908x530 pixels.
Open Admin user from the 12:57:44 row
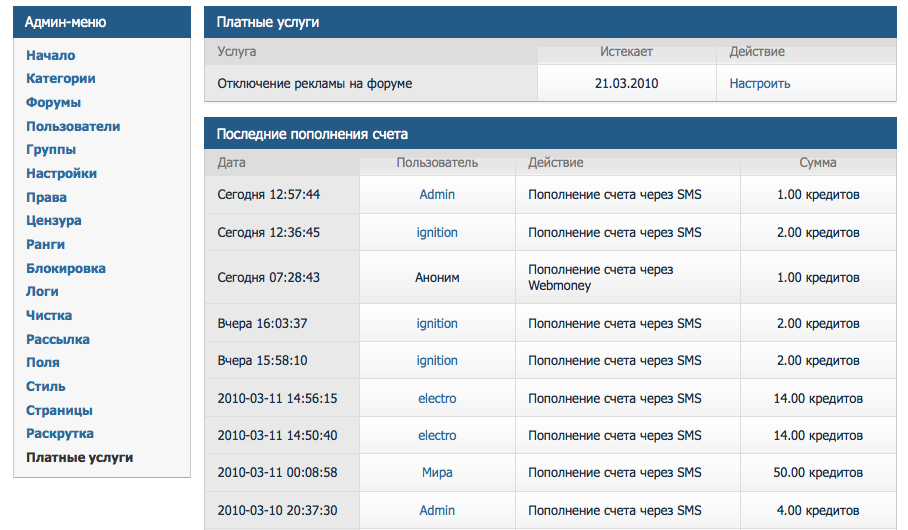tap(437, 195)
